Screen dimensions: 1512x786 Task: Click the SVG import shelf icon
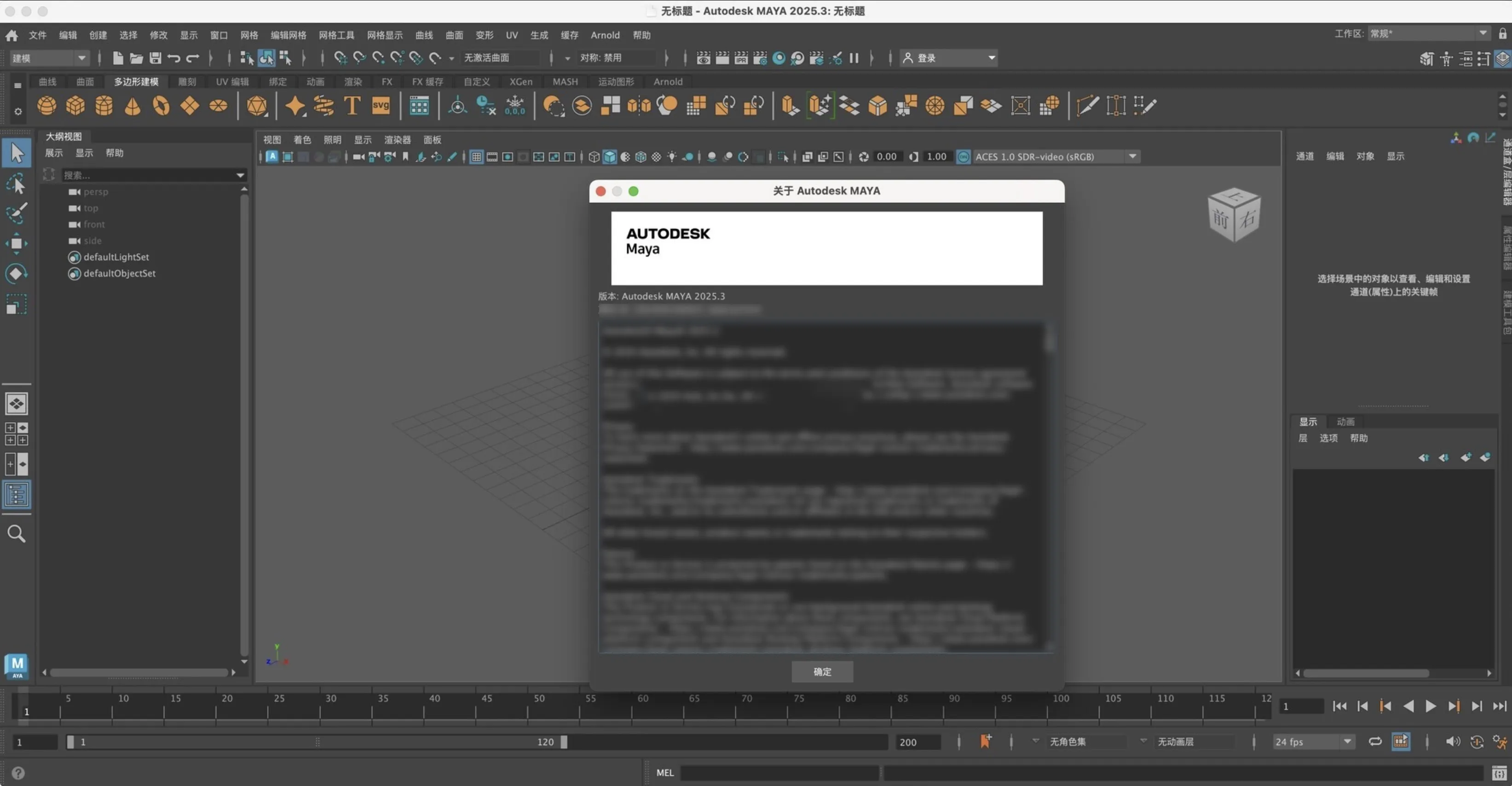[x=381, y=106]
